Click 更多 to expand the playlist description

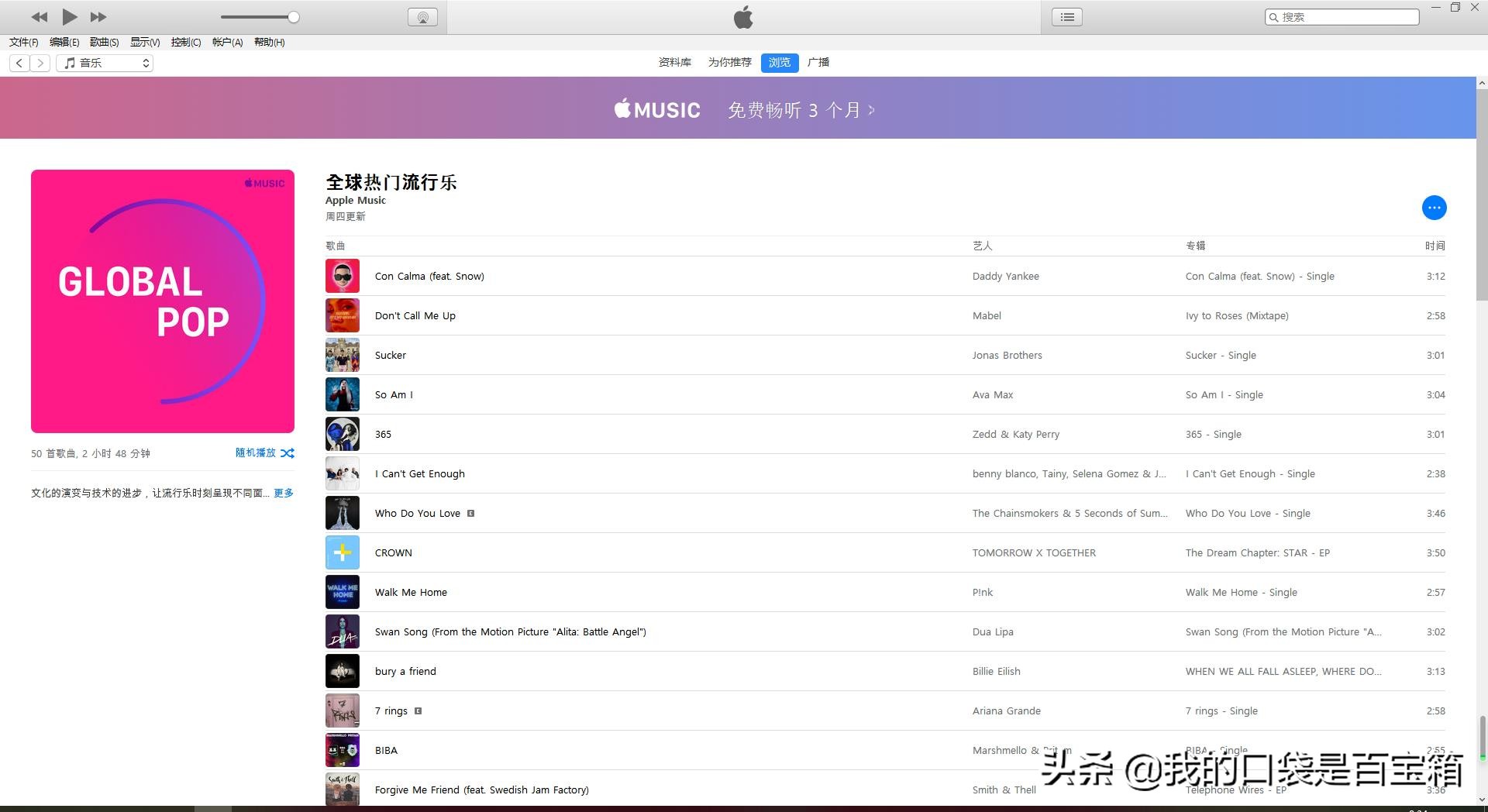[x=283, y=493]
